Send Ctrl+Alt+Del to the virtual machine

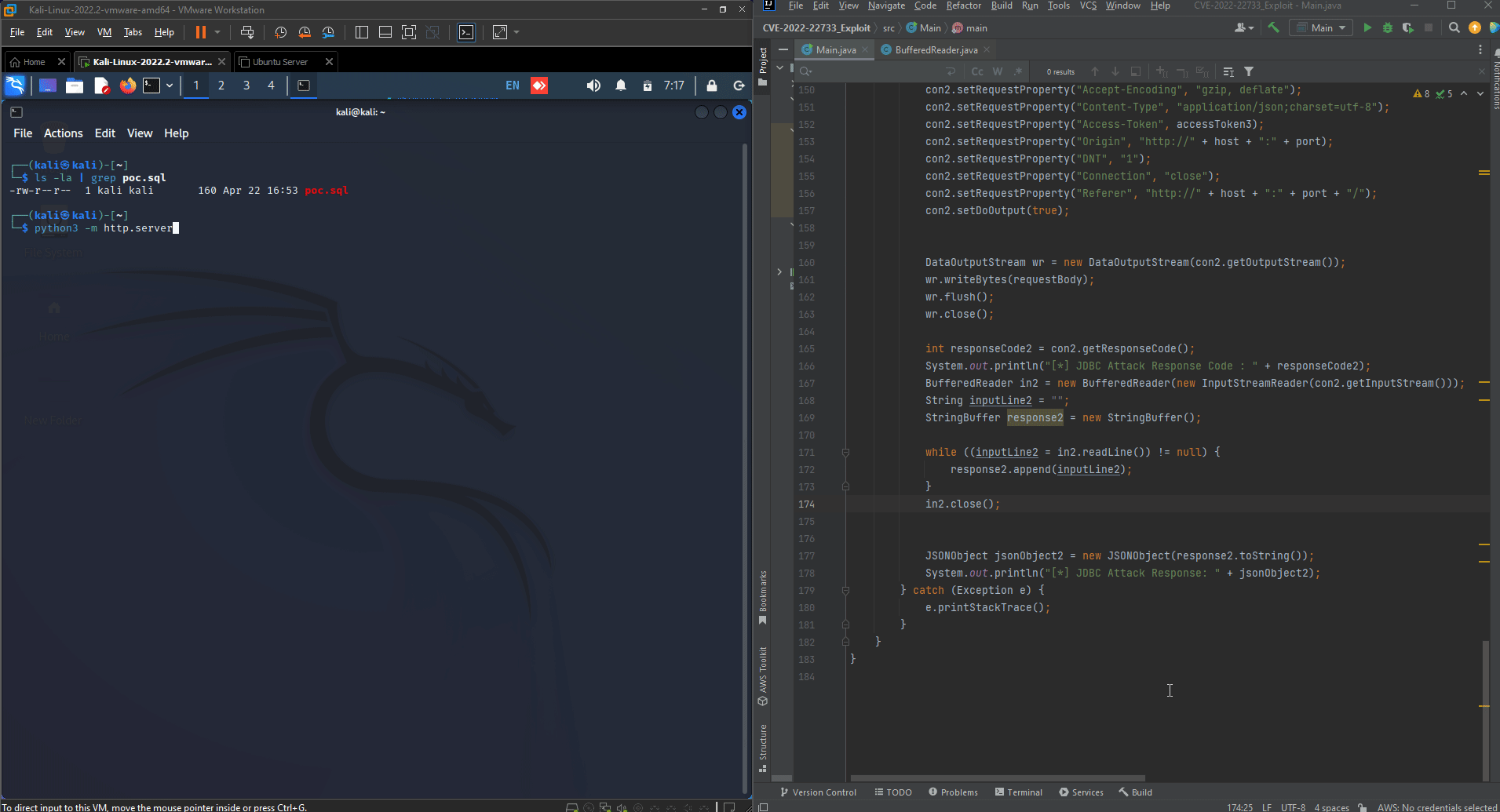click(x=247, y=32)
